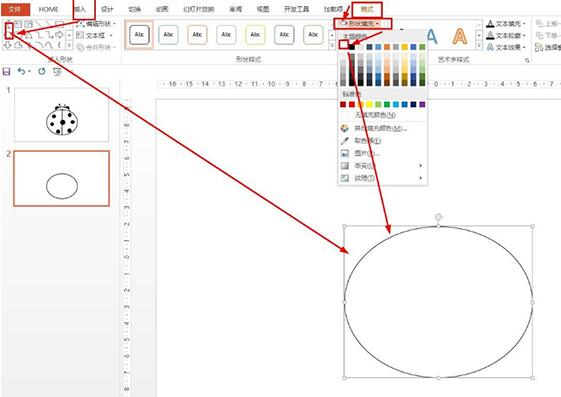Expand the insert shapes gallery
The image size is (561, 397).
pos(69,46)
